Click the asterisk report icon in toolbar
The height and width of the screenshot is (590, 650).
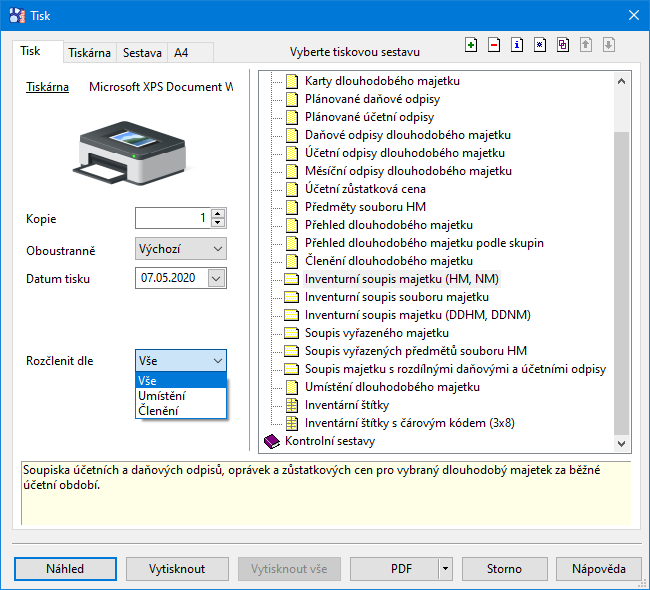point(540,45)
